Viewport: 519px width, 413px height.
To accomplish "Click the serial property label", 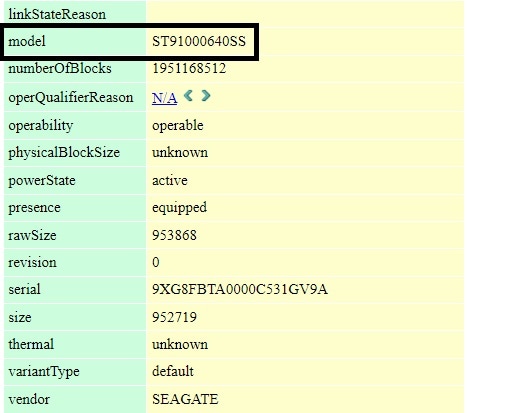I will click(x=24, y=289).
